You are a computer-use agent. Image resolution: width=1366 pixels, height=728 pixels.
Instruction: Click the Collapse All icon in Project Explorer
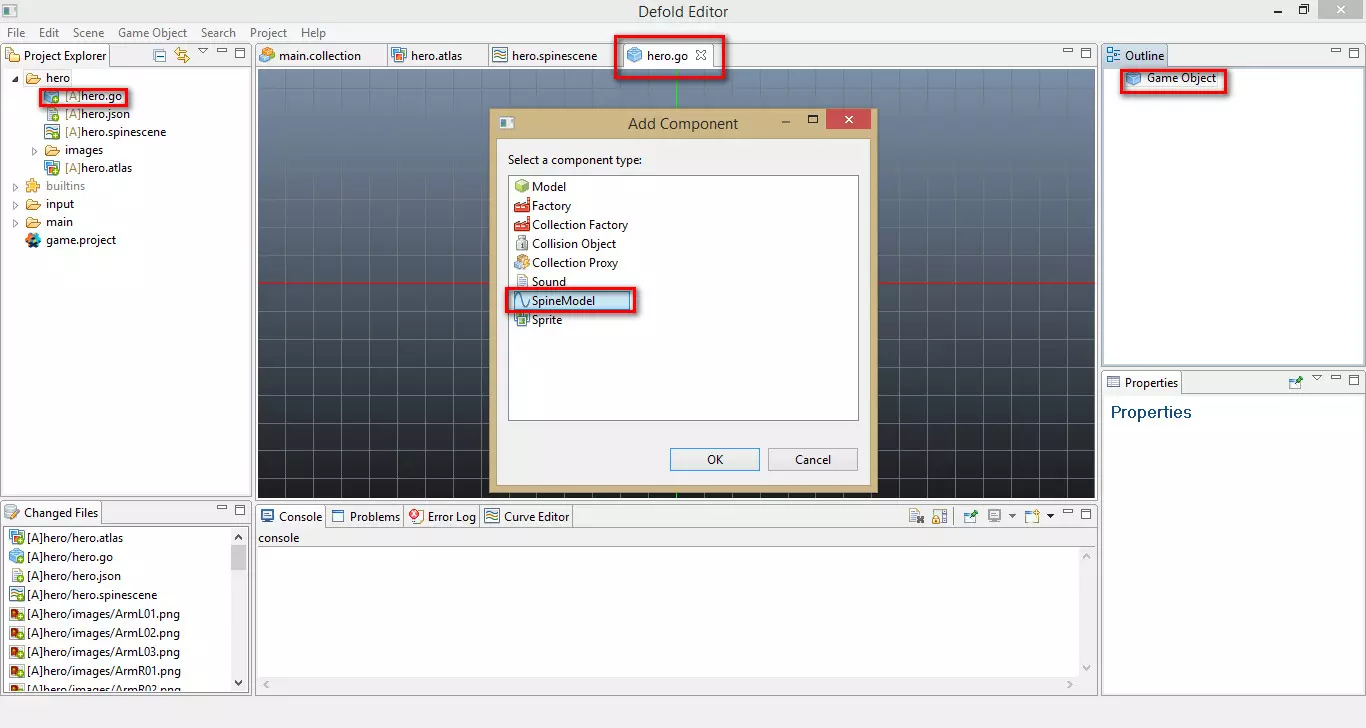[x=160, y=55]
